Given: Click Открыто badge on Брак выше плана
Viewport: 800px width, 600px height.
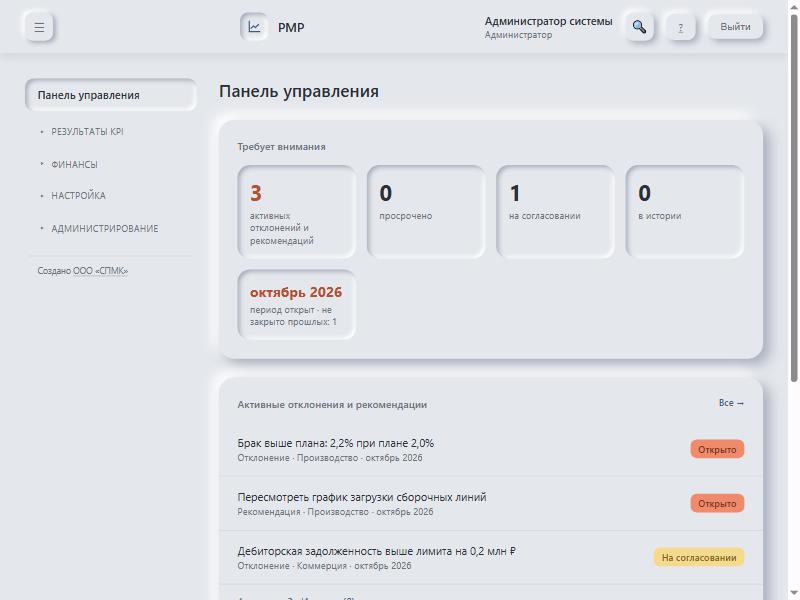Looking at the screenshot, I should [x=717, y=450].
